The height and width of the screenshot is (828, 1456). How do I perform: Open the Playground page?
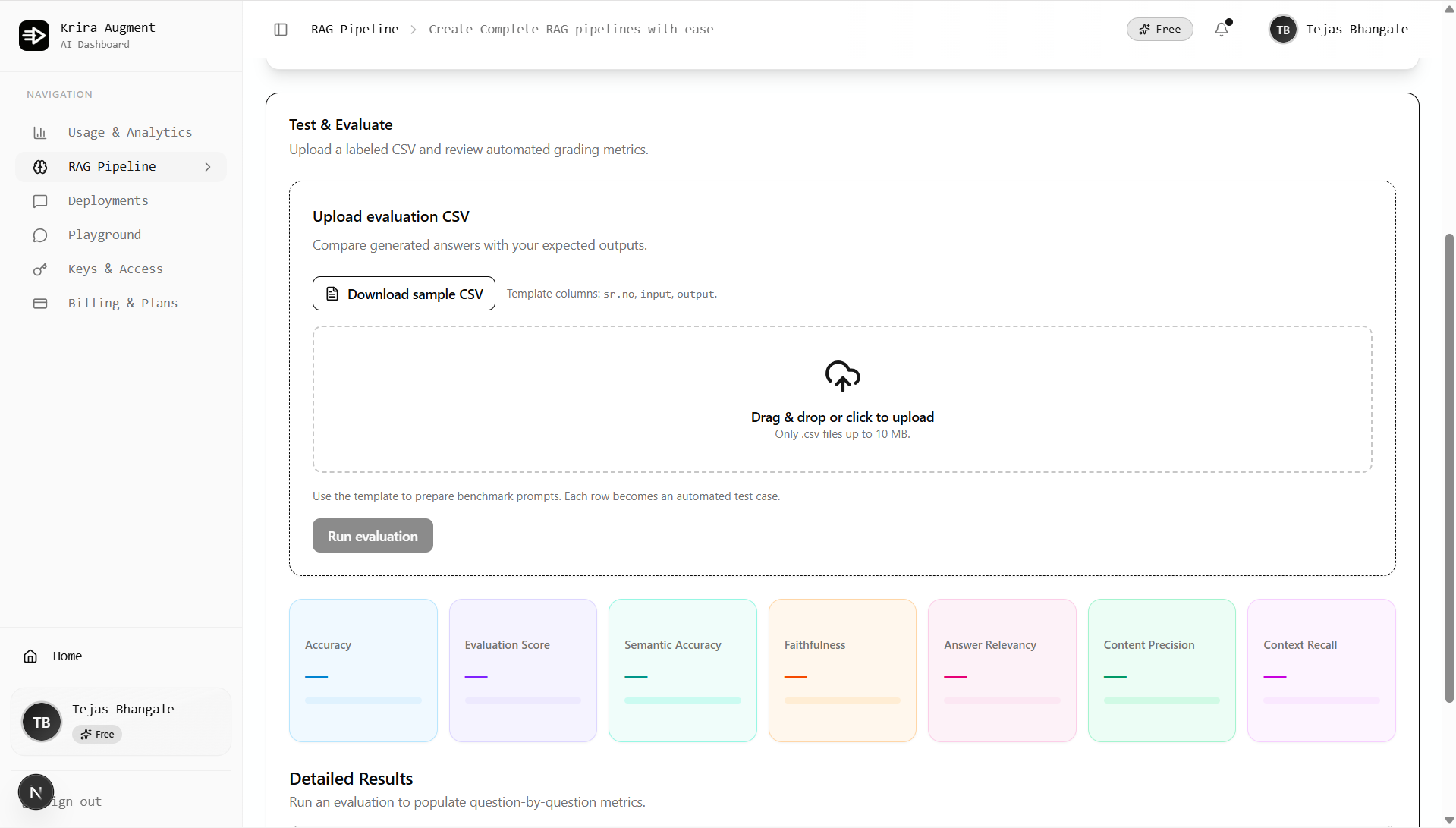121,235
